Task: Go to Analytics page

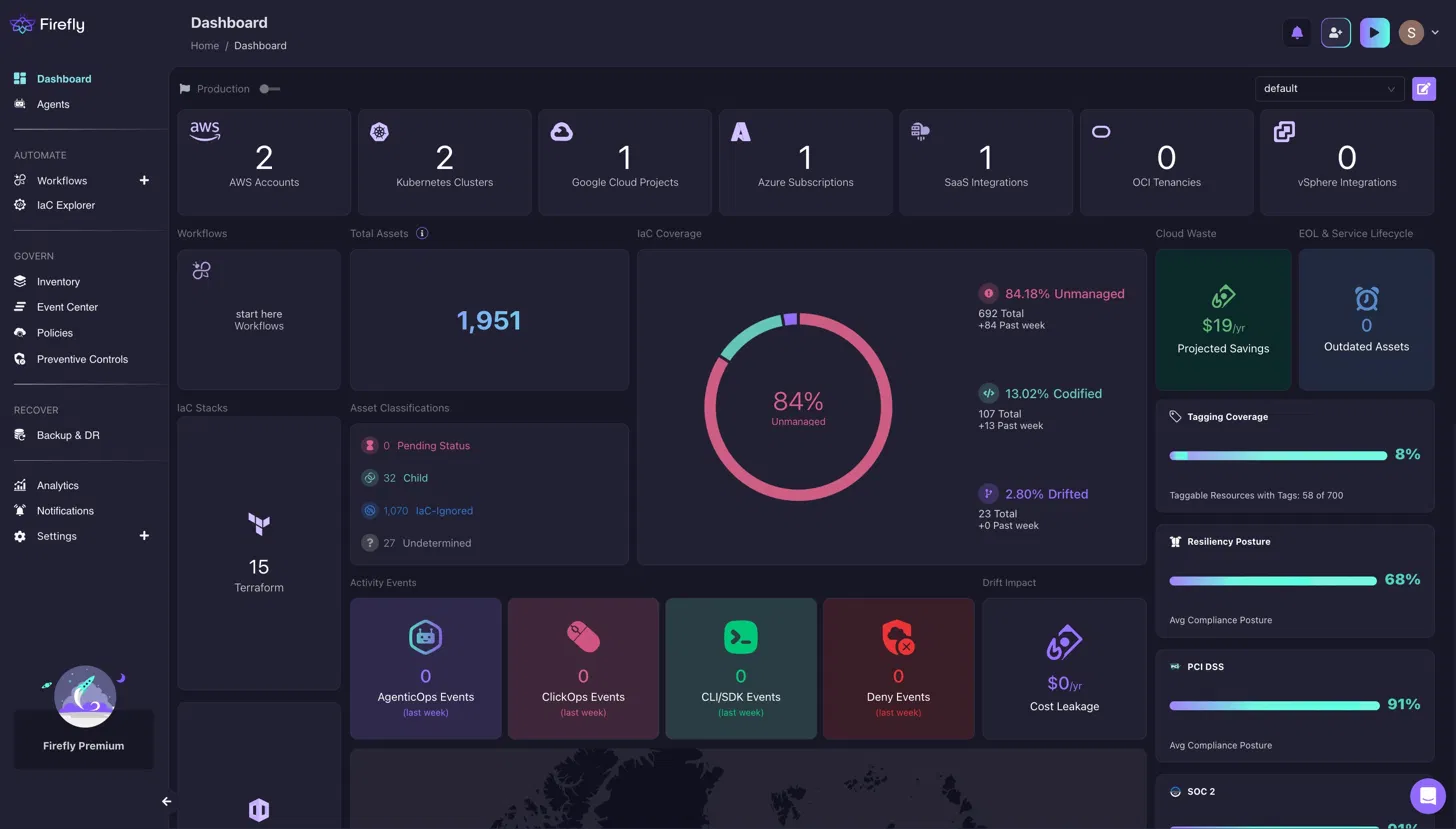Action: [57, 486]
